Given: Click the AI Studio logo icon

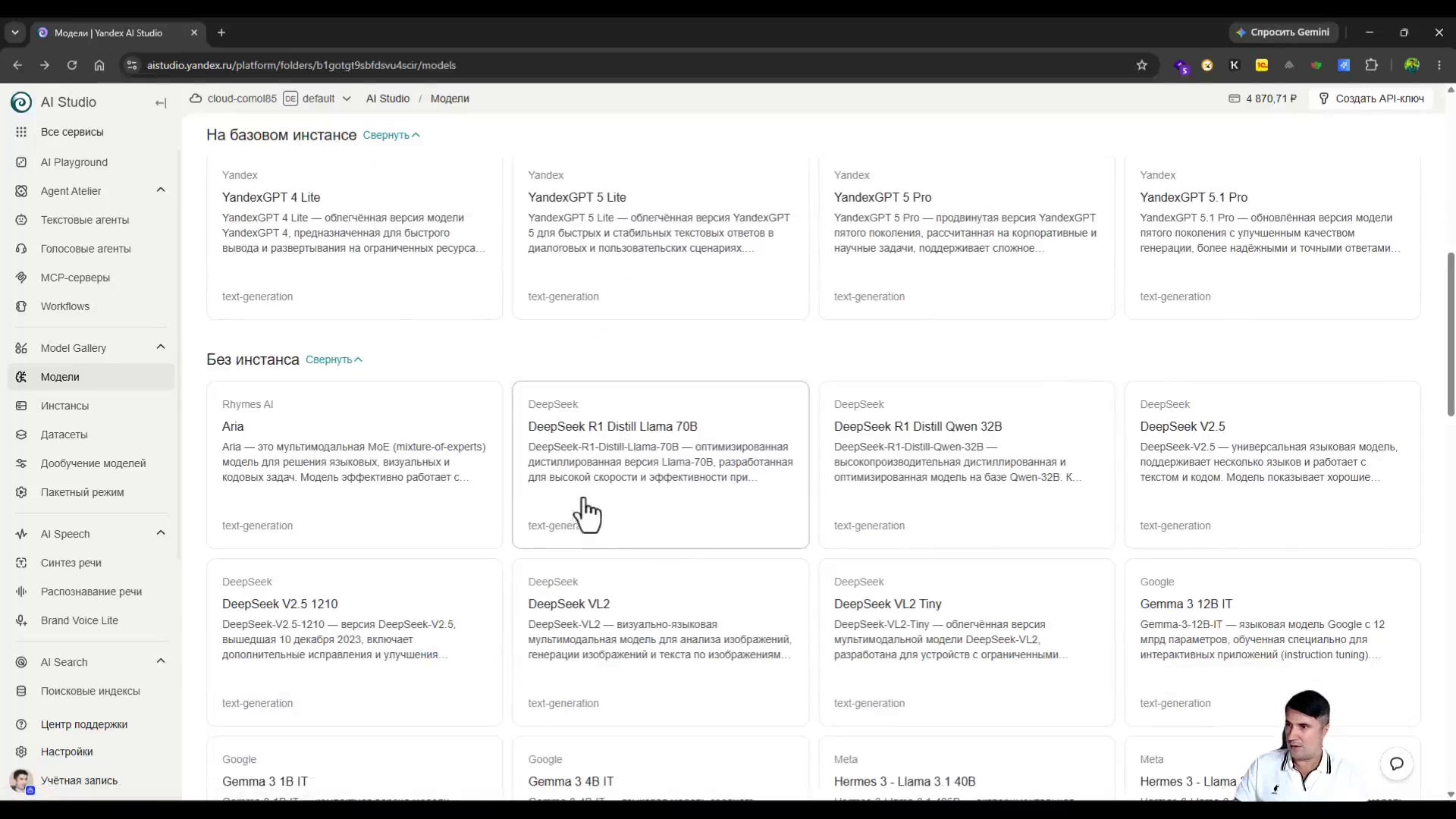Looking at the screenshot, I should 21,102.
